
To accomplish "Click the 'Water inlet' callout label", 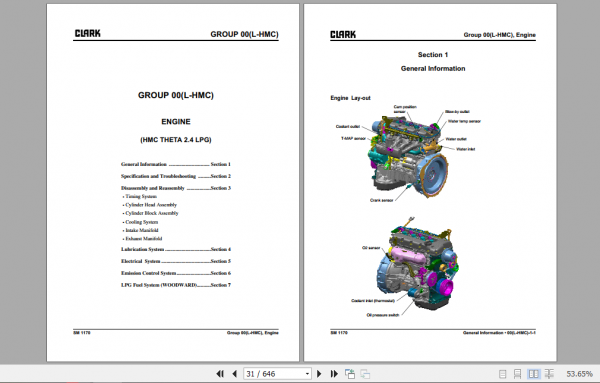I will [x=465, y=149].
